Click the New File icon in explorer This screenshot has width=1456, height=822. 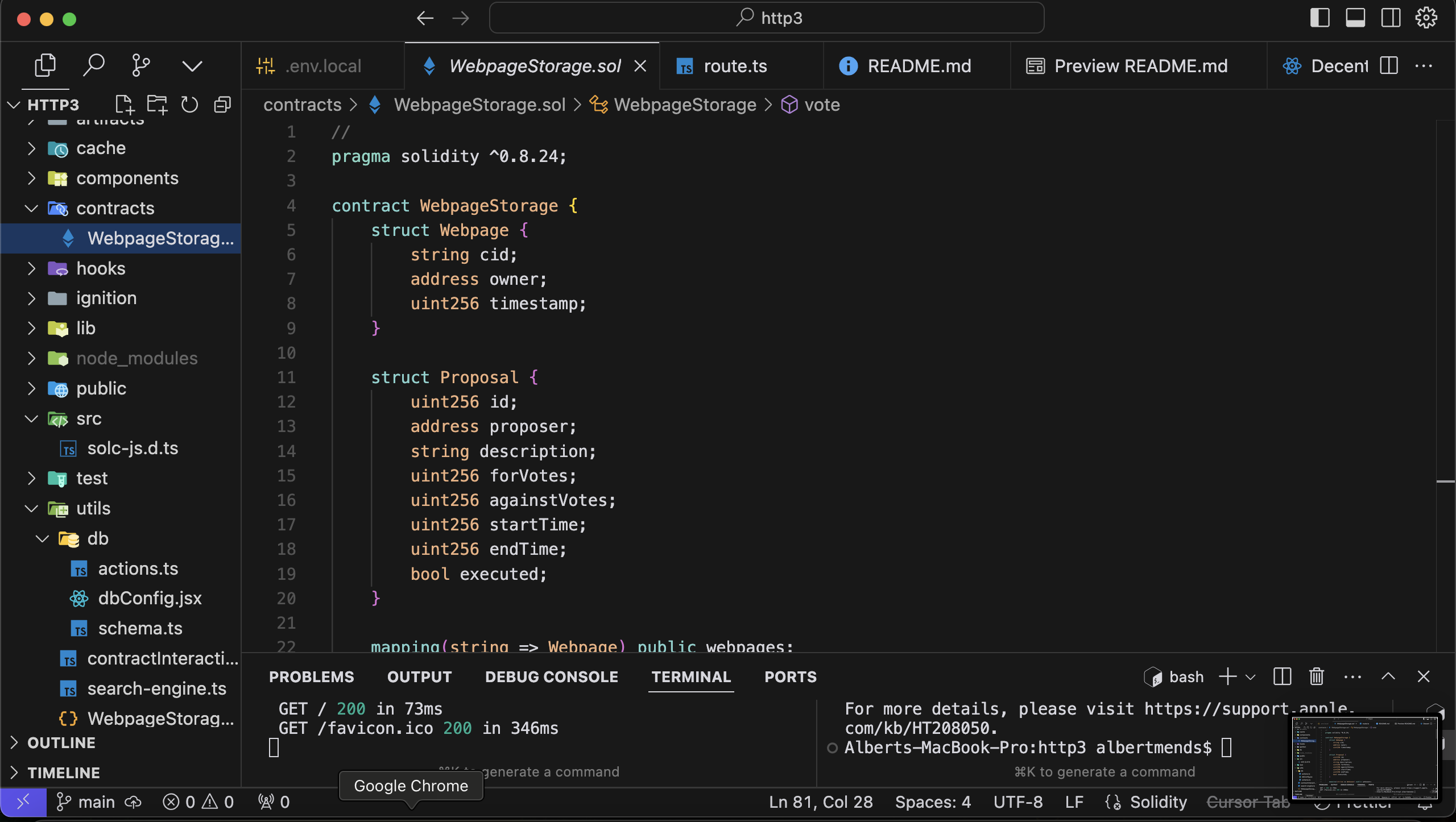pyautogui.click(x=124, y=105)
